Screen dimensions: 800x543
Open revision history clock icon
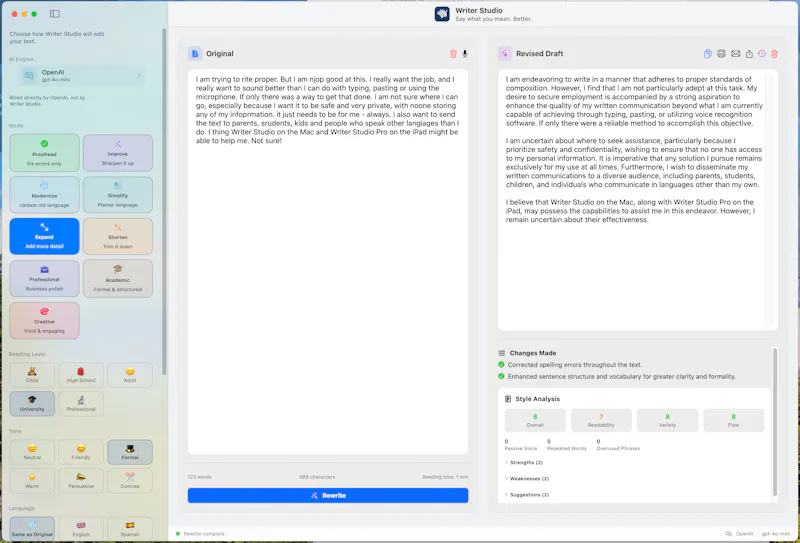tap(762, 54)
